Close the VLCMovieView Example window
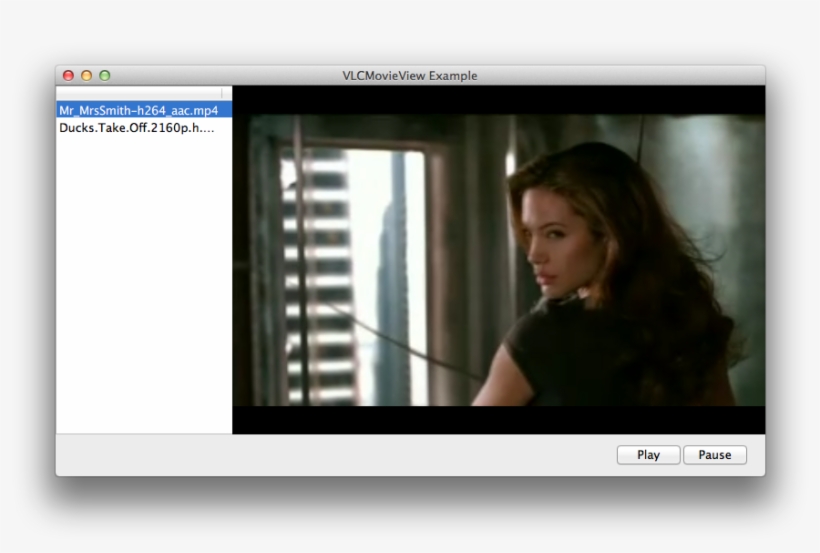The image size is (820, 553). coord(68,75)
